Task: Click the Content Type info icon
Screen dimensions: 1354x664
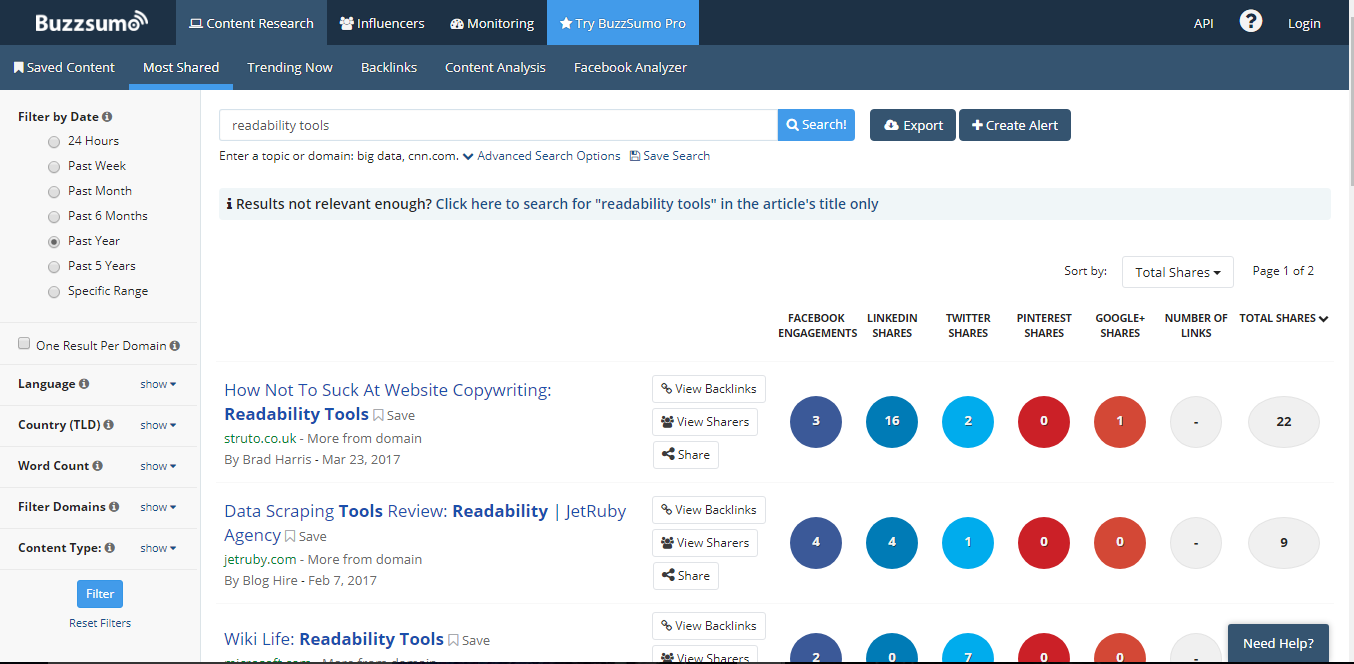Action: 110,548
